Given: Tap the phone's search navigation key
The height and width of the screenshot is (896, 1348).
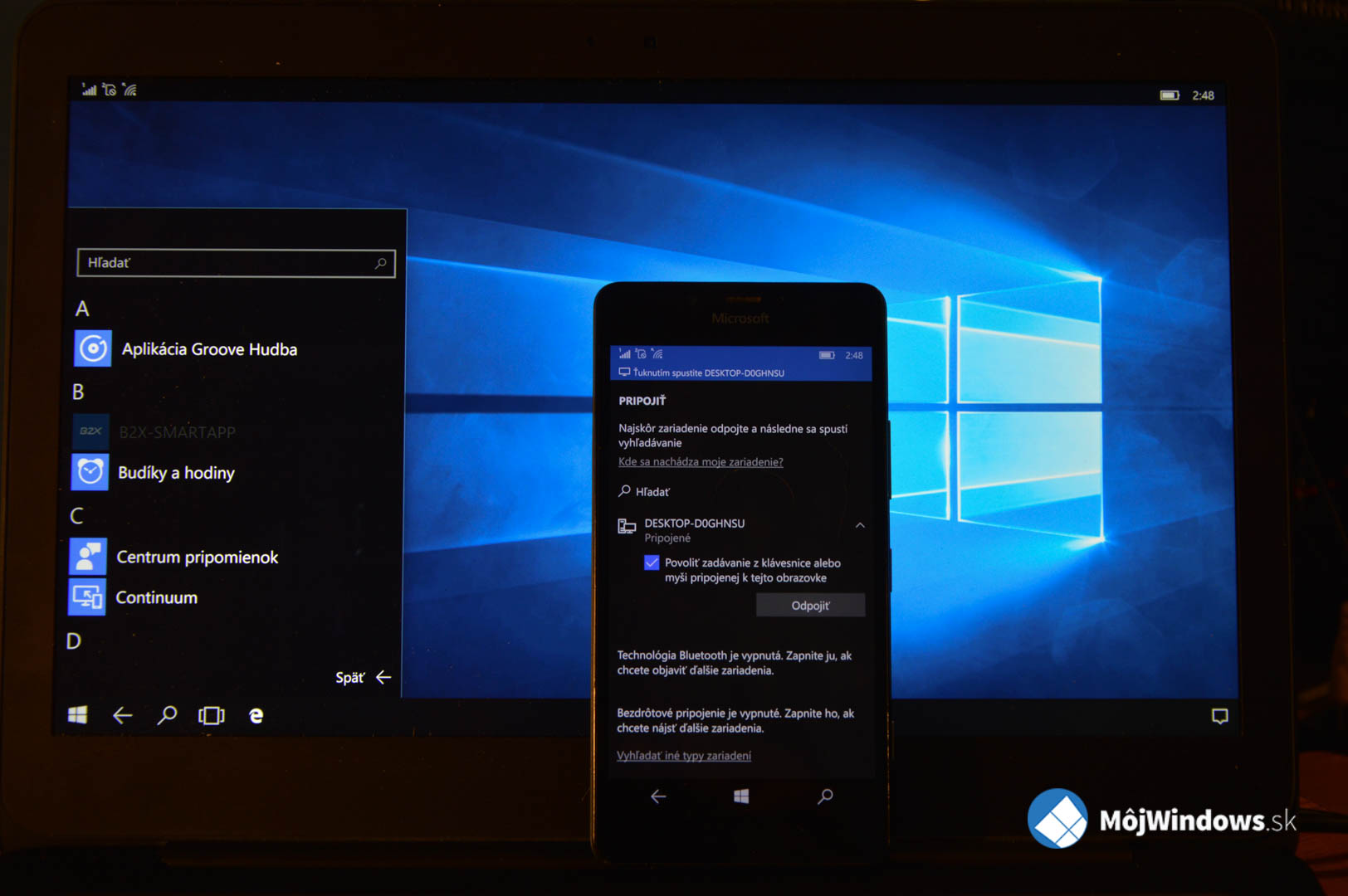Looking at the screenshot, I should 825,796.
